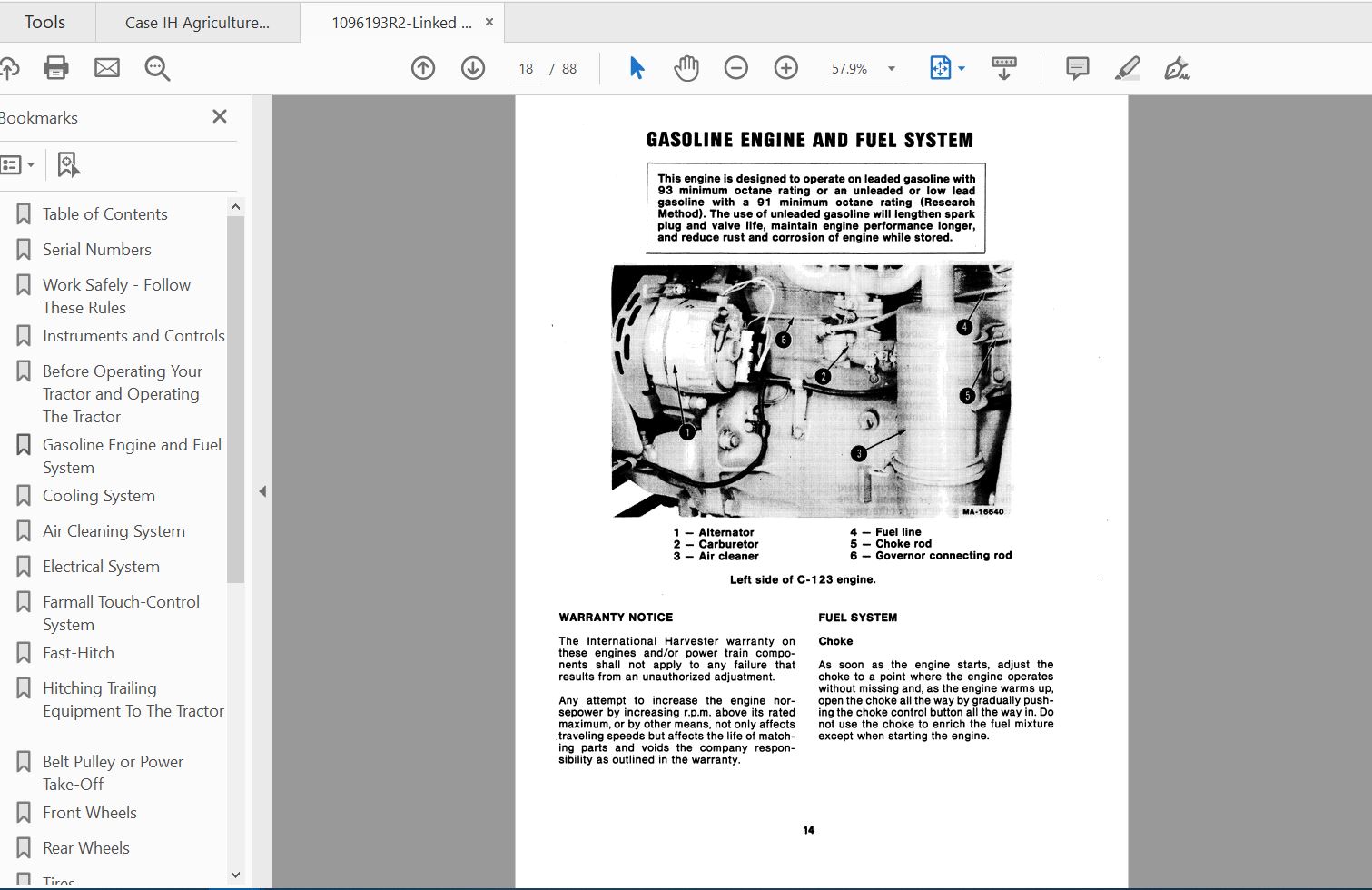The width and height of the screenshot is (1372, 890).
Task: Open the Fast-Hitch bookmark
Action: coord(78,653)
